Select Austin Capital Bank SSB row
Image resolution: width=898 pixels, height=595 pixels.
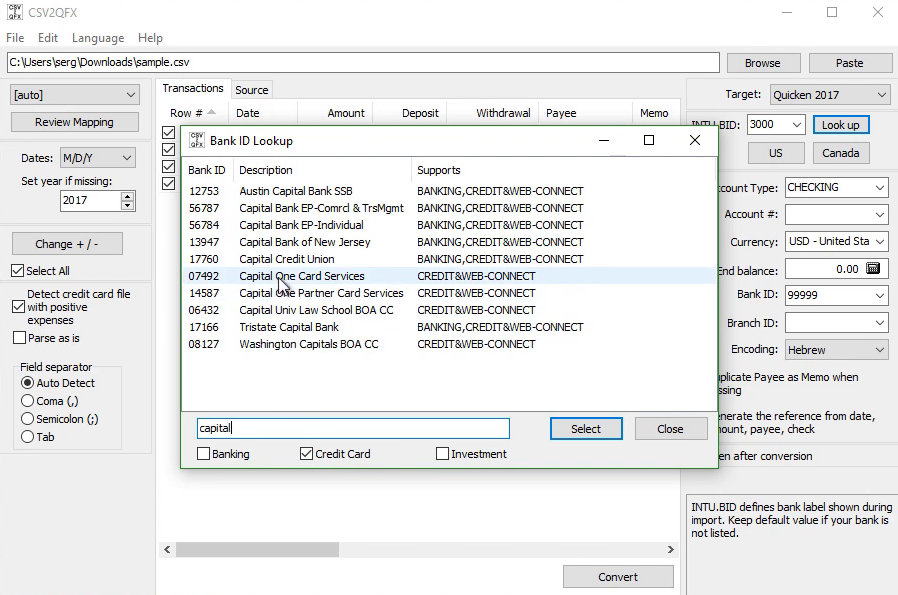(x=449, y=191)
